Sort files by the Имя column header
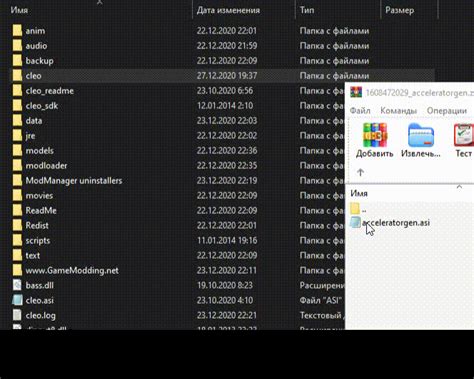Viewport: 474px width, 379px height. 19,10
